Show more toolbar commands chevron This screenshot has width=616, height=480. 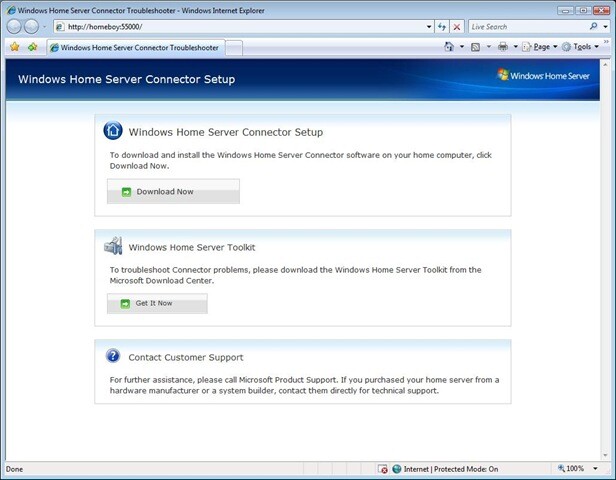[606, 41]
